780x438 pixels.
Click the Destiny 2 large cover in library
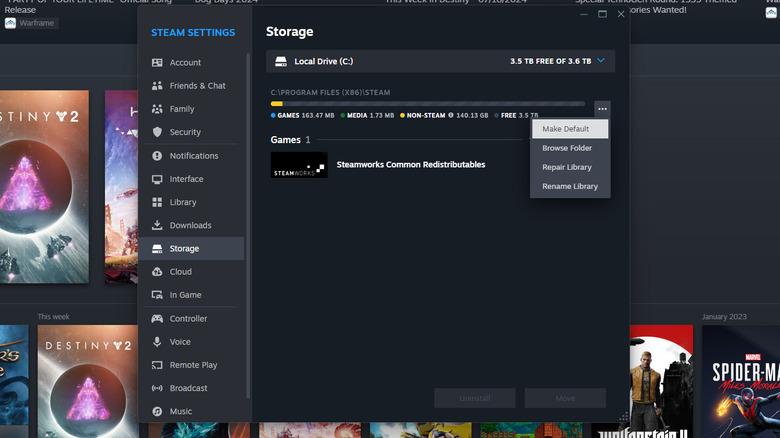[x=44, y=187]
